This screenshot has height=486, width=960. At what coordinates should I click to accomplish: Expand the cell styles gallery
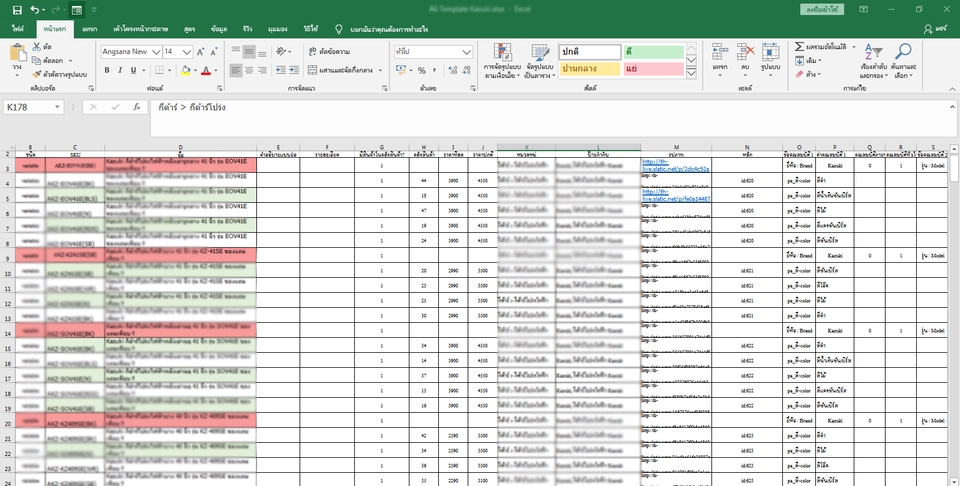[x=691, y=73]
